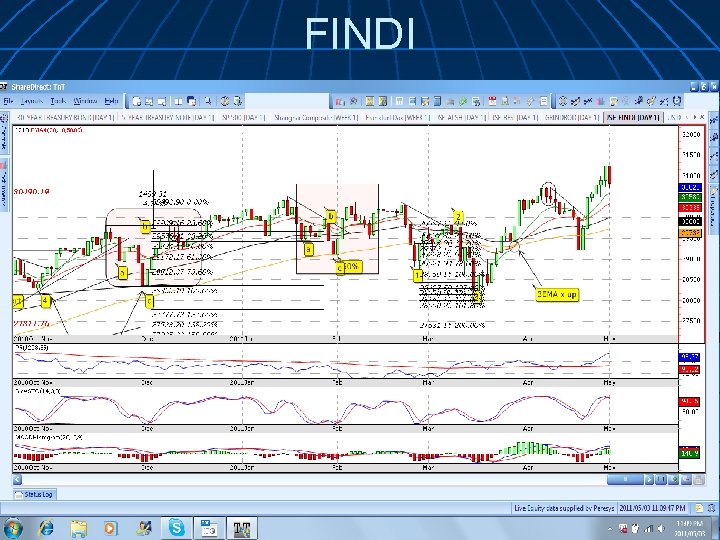Click the magnifier search toolbar icon
Image resolution: width=720 pixels, height=540 pixels.
pyautogui.click(x=208, y=101)
